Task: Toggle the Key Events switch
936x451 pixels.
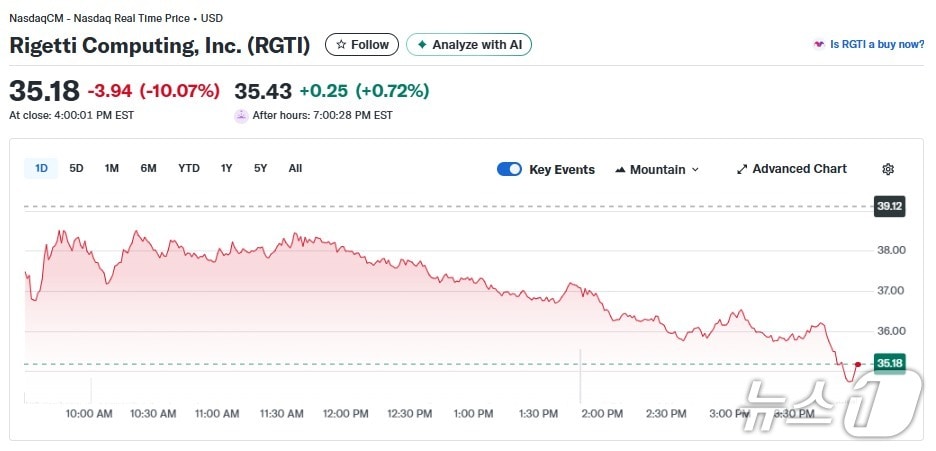Action: [x=509, y=169]
